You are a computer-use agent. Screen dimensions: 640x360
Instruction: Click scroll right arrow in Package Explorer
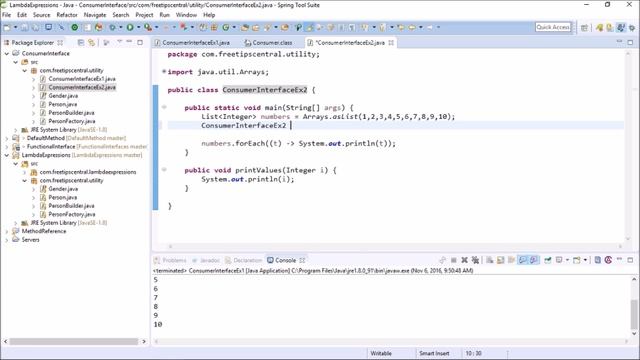144,341
